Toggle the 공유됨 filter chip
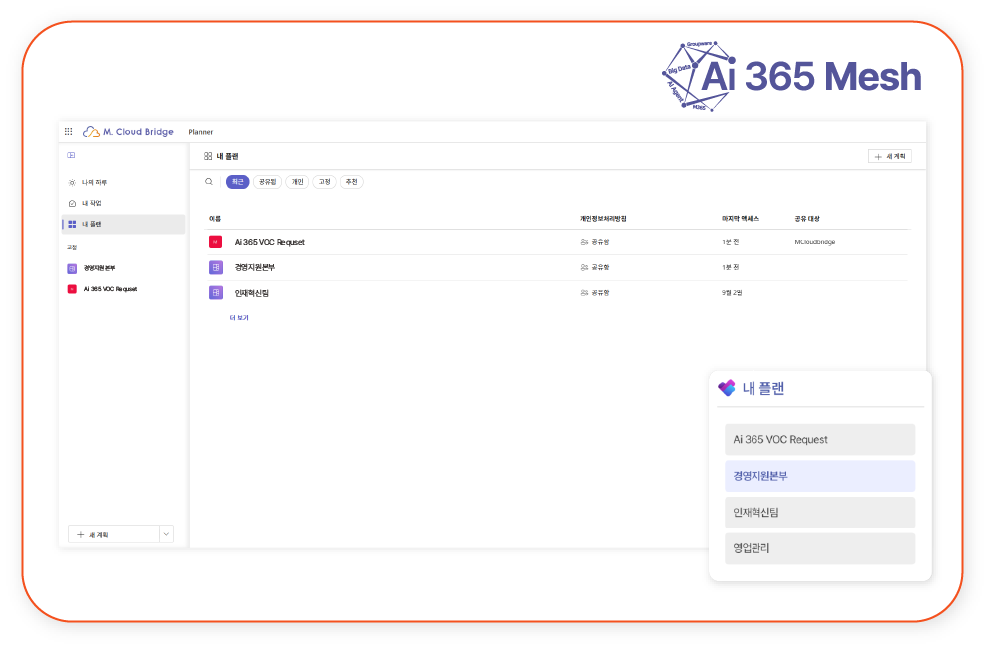Image resolution: width=992 pixels, height=652 pixels. coord(267,182)
